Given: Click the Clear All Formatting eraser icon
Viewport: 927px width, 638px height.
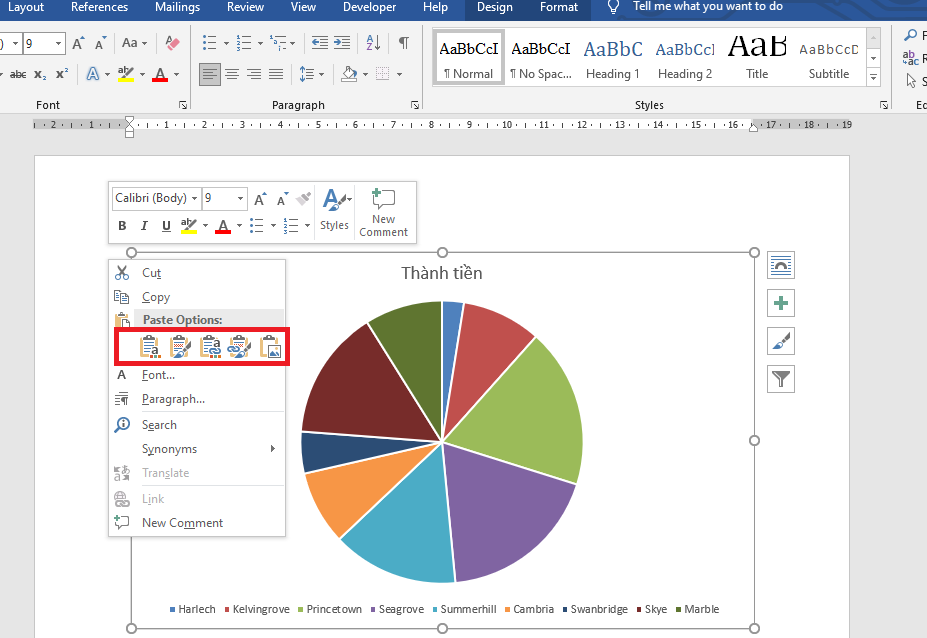Looking at the screenshot, I should [x=172, y=43].
